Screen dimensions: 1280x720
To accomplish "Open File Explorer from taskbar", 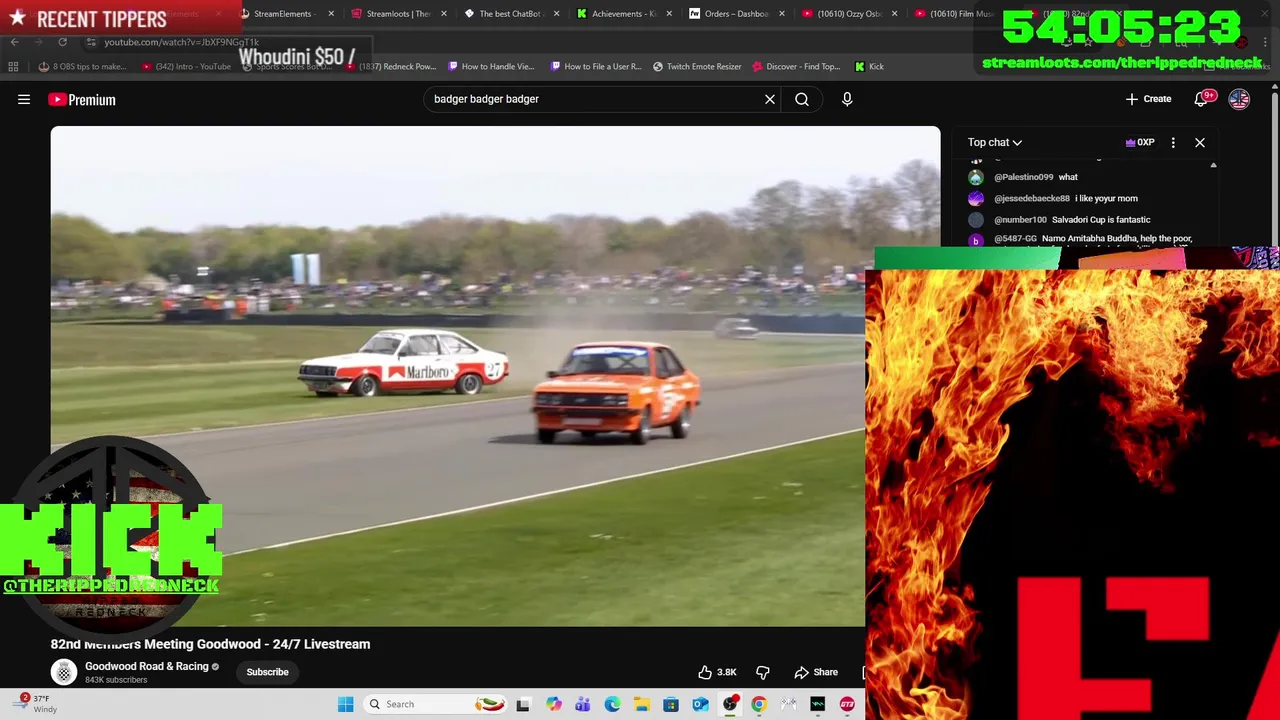I will tap(641, 704).
